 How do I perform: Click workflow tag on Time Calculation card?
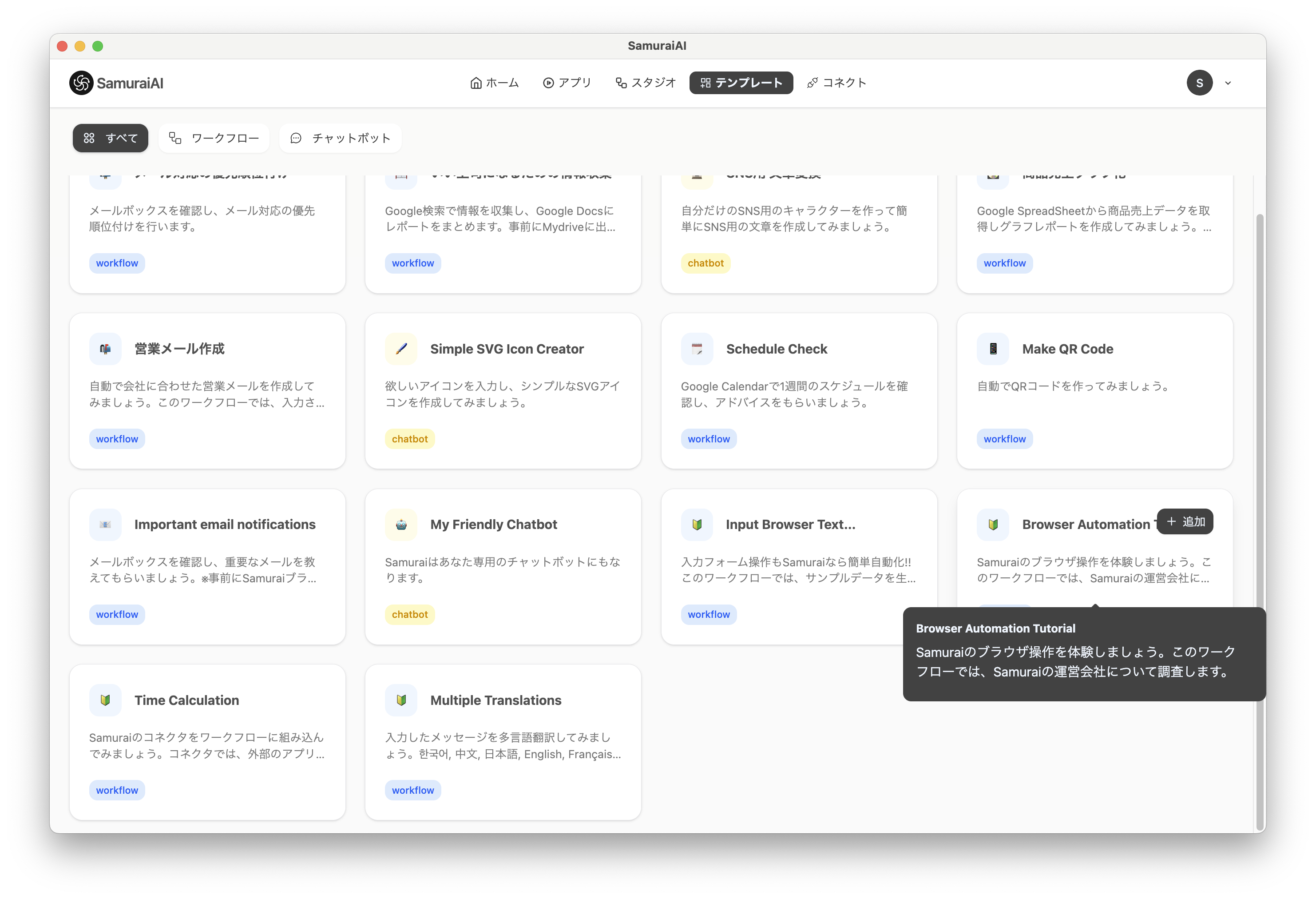(x=117, y=790)
